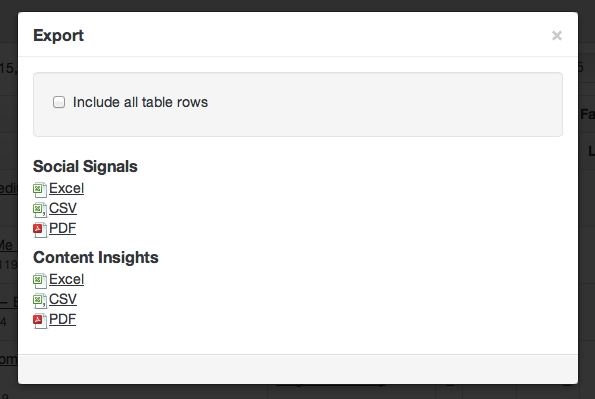The height and width of the screenshot is (399, 595).
Task: Enable the Include all table rows checkbox
Action: 59,102
